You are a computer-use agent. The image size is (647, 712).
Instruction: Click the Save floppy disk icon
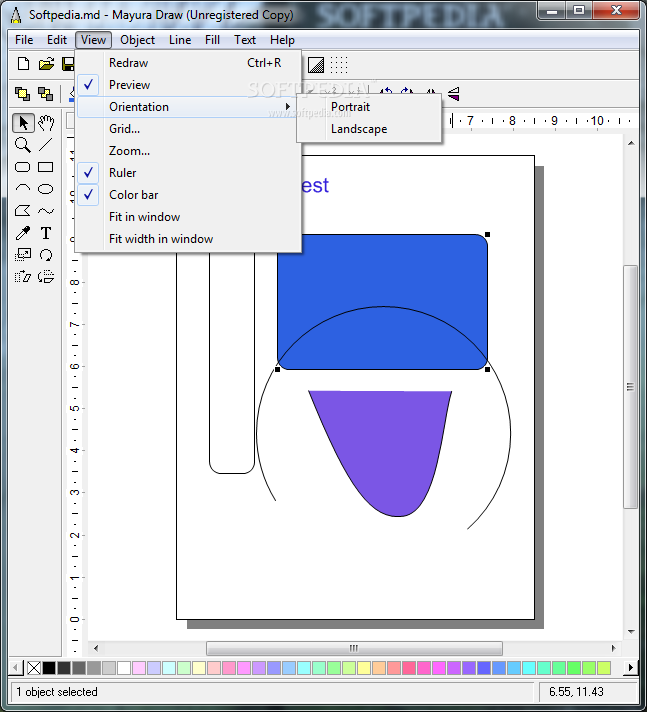click(x=68, y=64)
